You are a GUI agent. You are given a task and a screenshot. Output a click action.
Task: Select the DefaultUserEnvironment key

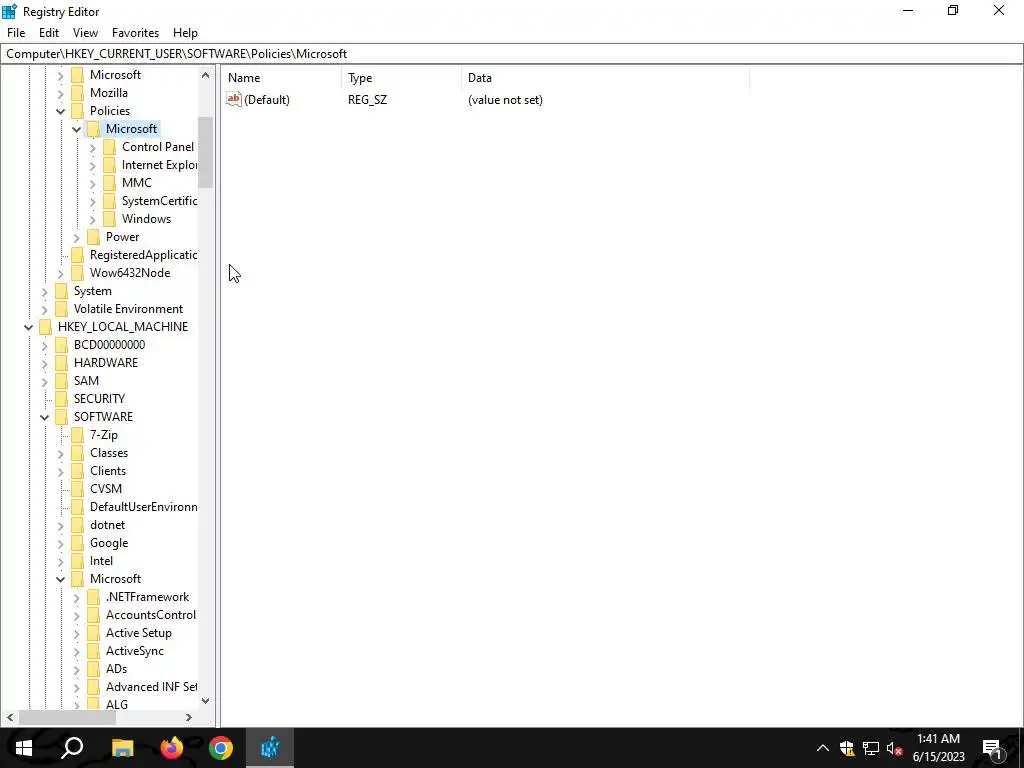144,507
